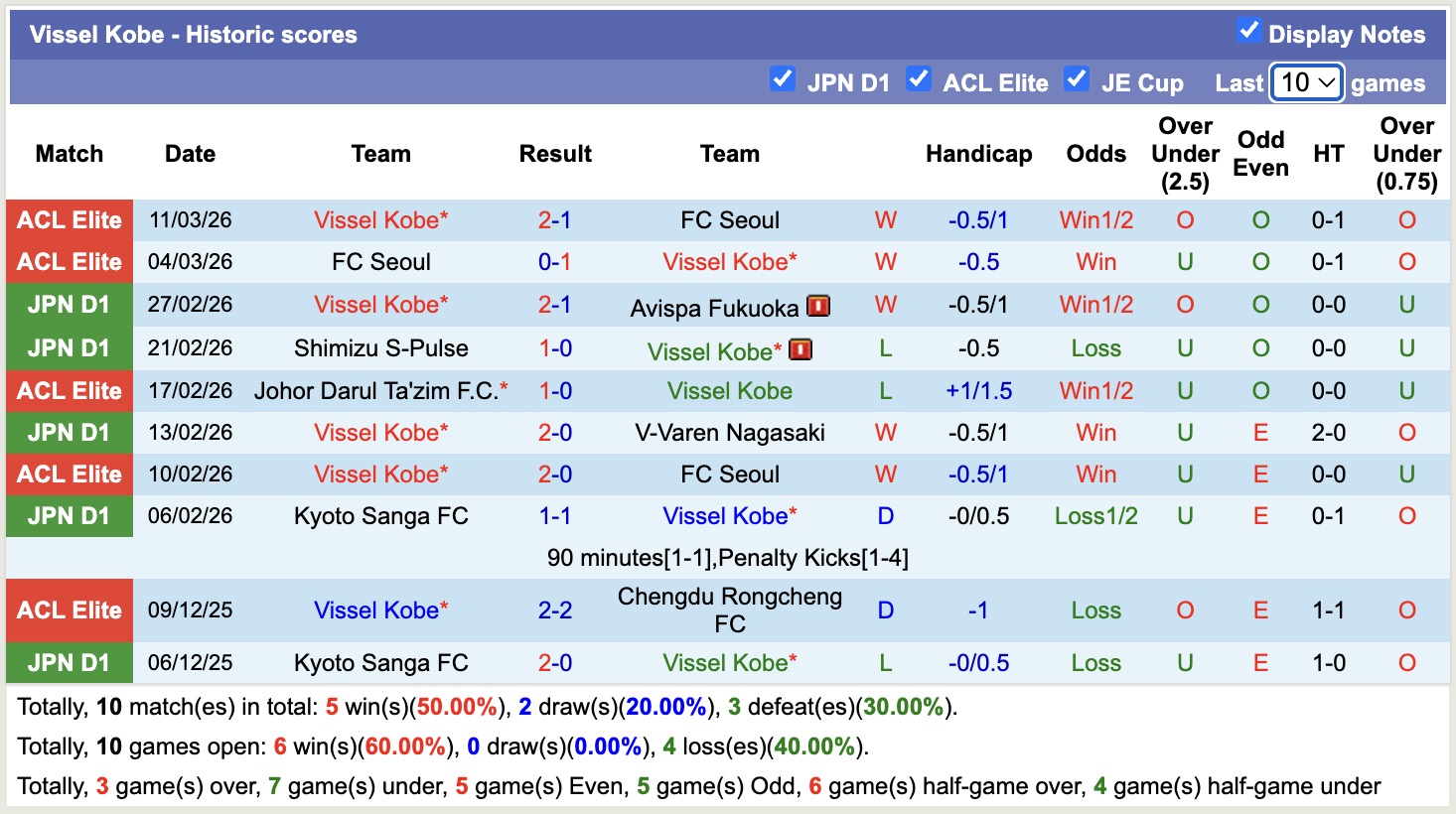The image size is (1456, 814).
Task: Open the Chengdu Rongcheng FC link
Action: click(730, 609)
